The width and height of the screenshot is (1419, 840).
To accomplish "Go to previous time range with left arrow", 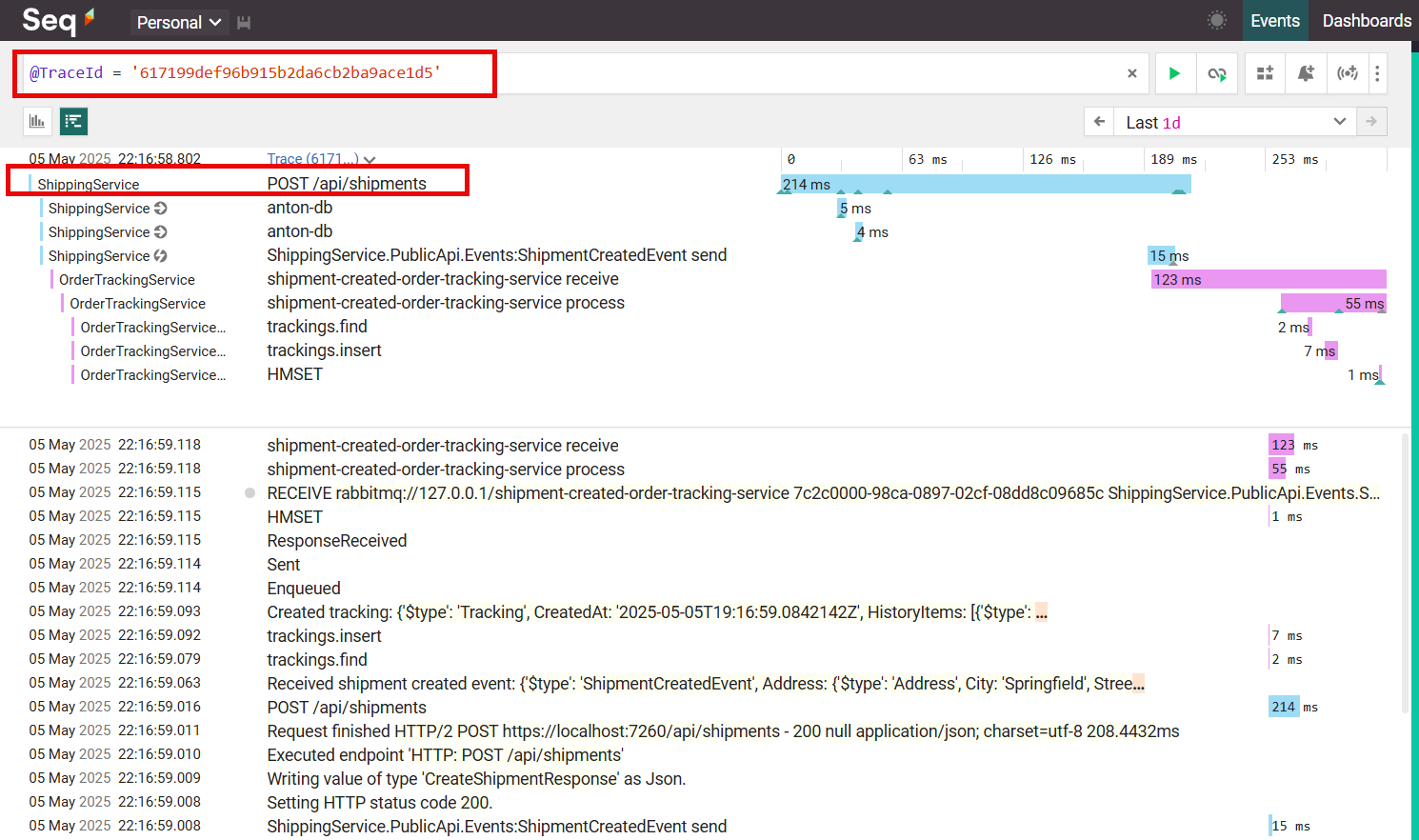I will 1099,122.
